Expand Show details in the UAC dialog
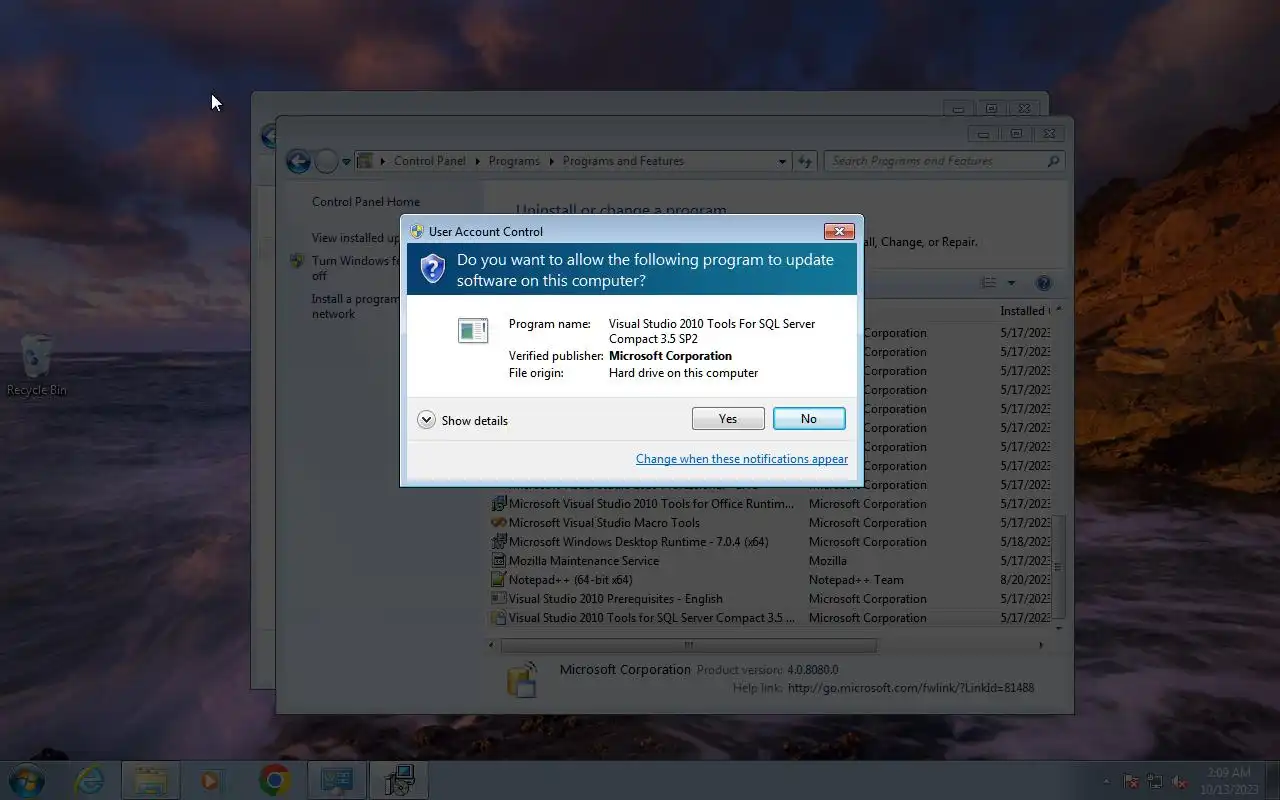This screenshot has height=800, width=1280. point(463,420)
